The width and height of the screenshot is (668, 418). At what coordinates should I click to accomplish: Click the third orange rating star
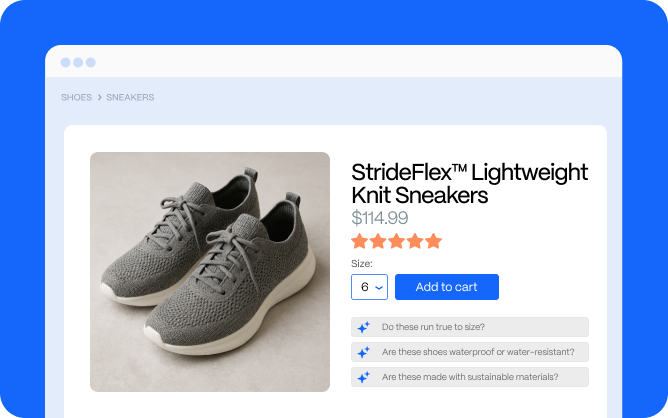(396, 241)
